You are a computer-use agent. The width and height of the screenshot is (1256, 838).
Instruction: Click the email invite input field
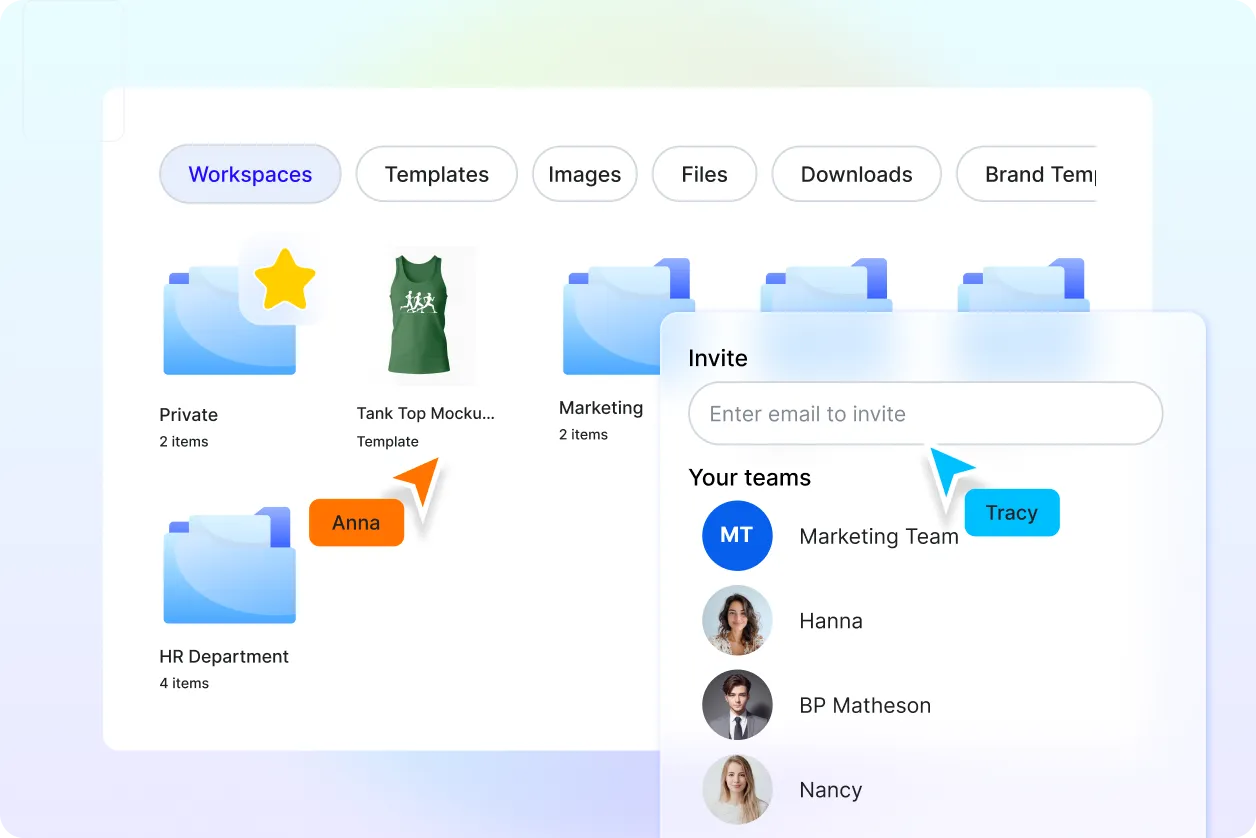[x=925, y=413]
